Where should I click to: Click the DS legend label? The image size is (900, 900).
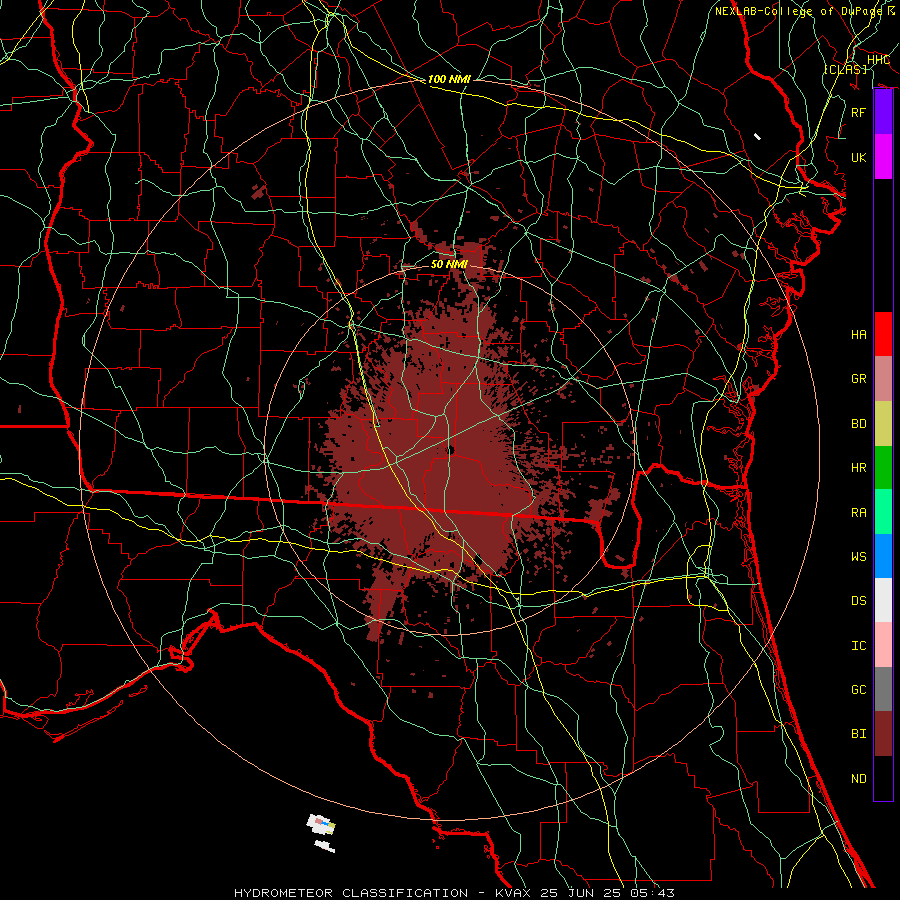tap(858, 601)
